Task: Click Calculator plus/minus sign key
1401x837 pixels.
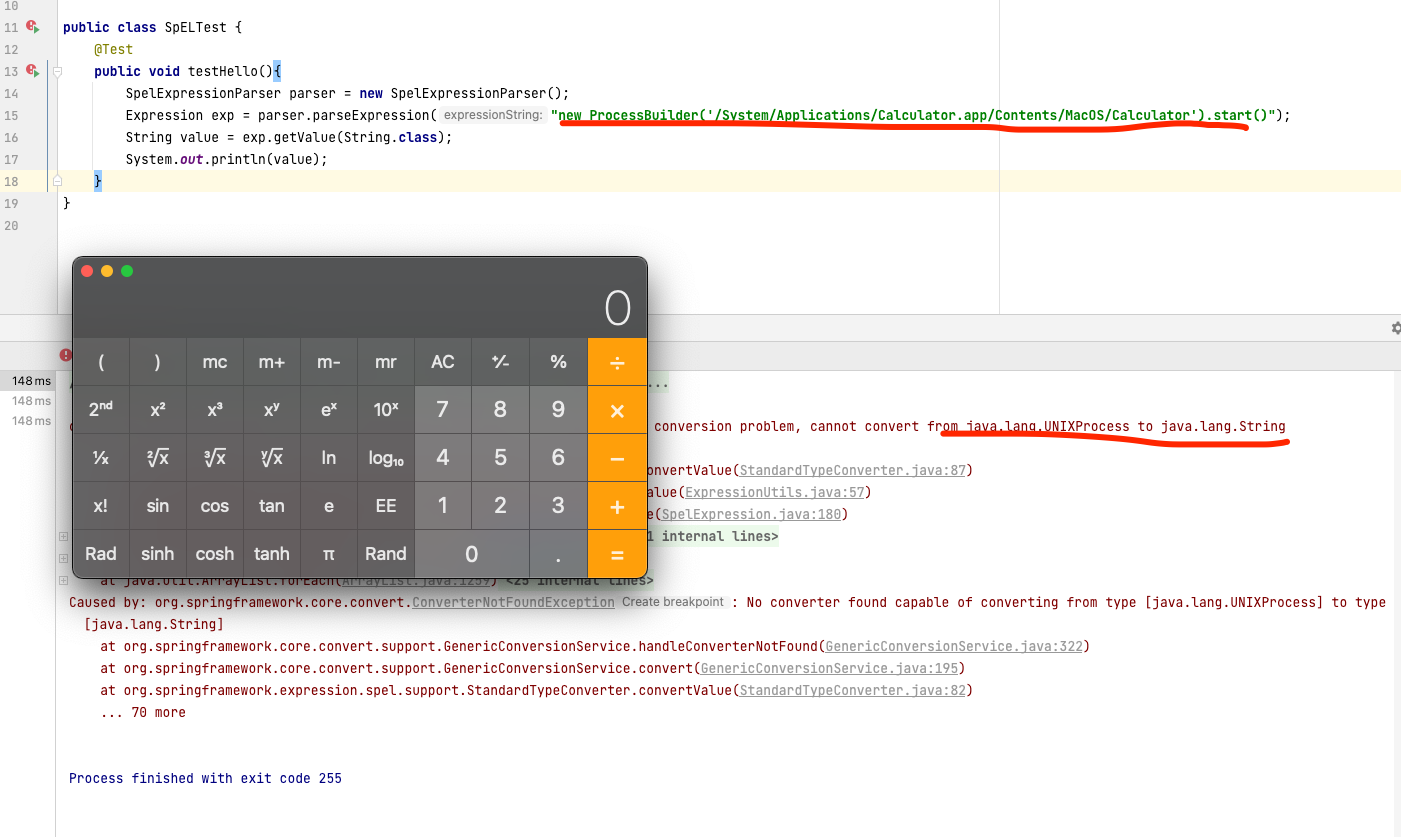Action: (x=500, y=362)
